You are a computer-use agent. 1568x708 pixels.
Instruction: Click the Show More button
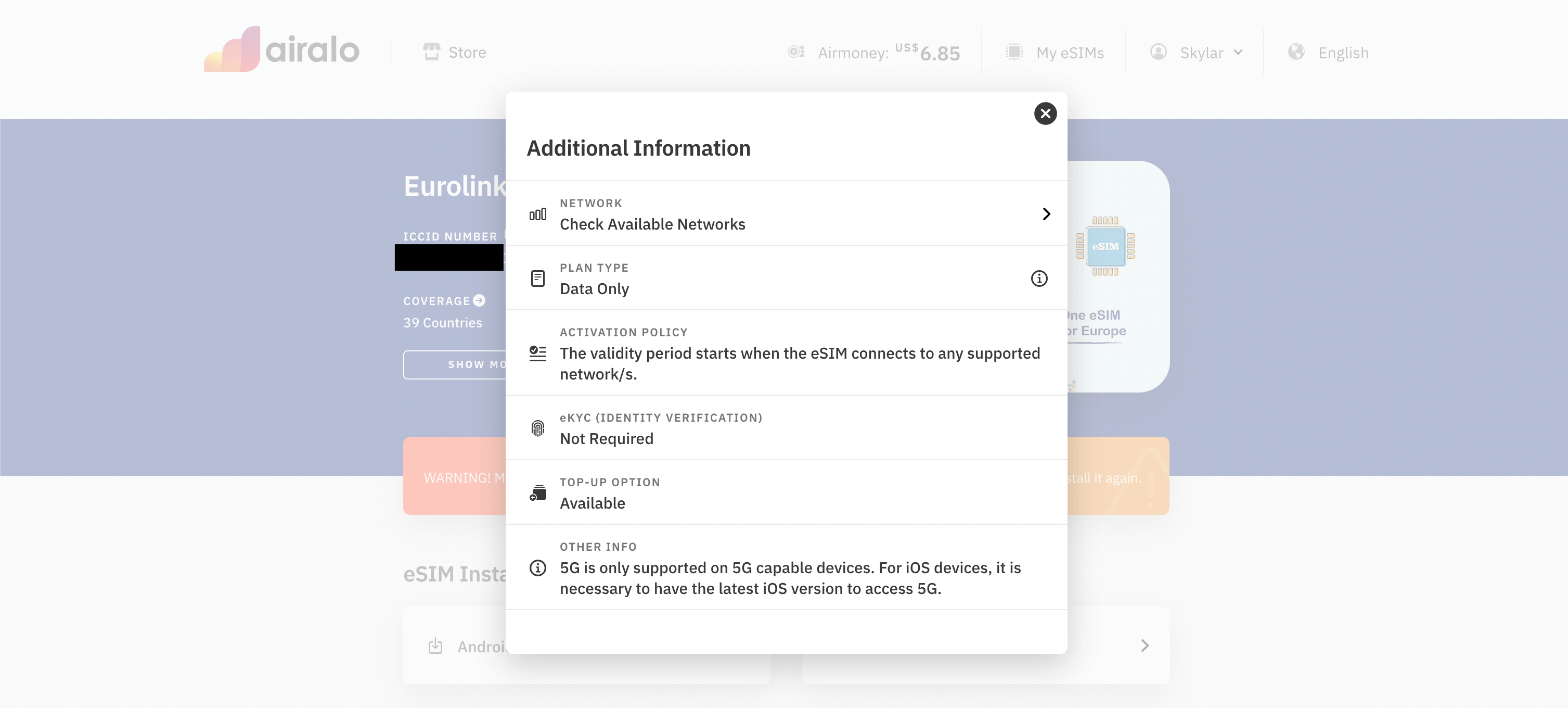tap(455, 364)
